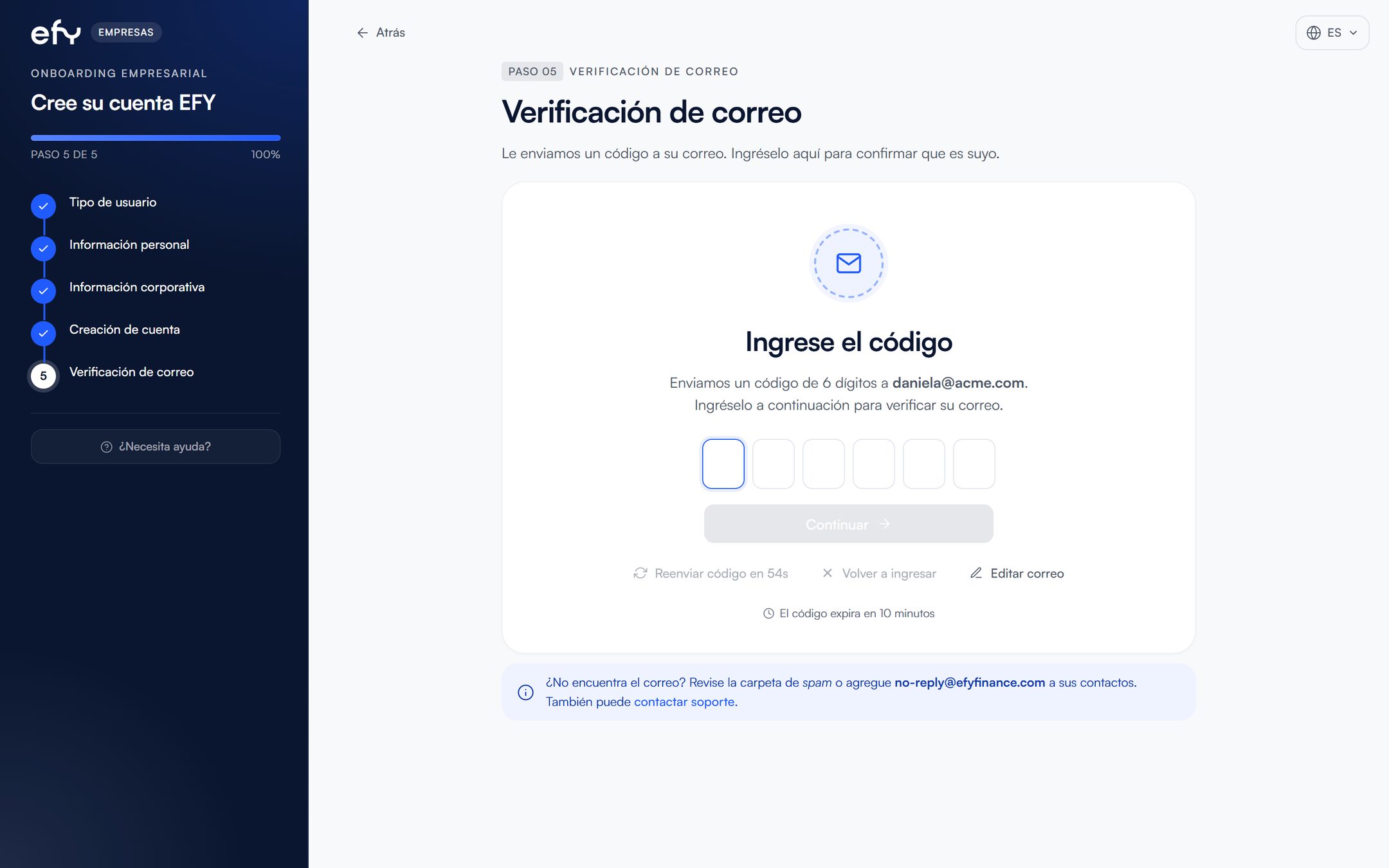Click the back arrow icon beside Atrás
The width and height of the screenshot is (1389, 868).
click(x=363, y=33)
